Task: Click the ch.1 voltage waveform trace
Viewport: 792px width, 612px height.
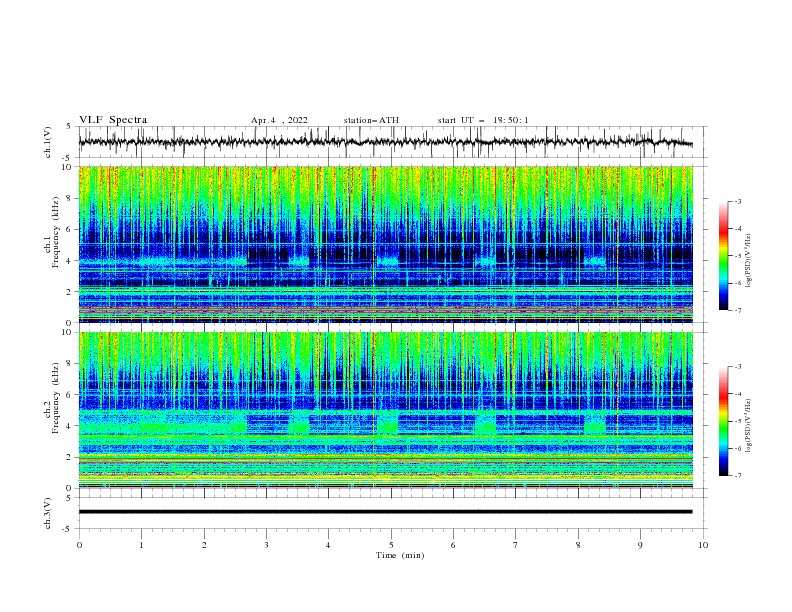Action: (385, 142)
